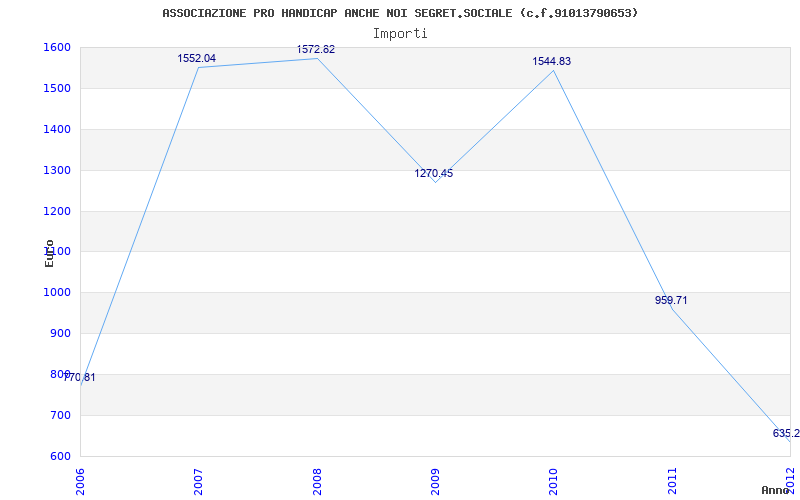The height and width of the screenshot is (500, 800).
Task: Click the 770.81 data label
Action: pyautogui.click(x=79, y=378)
